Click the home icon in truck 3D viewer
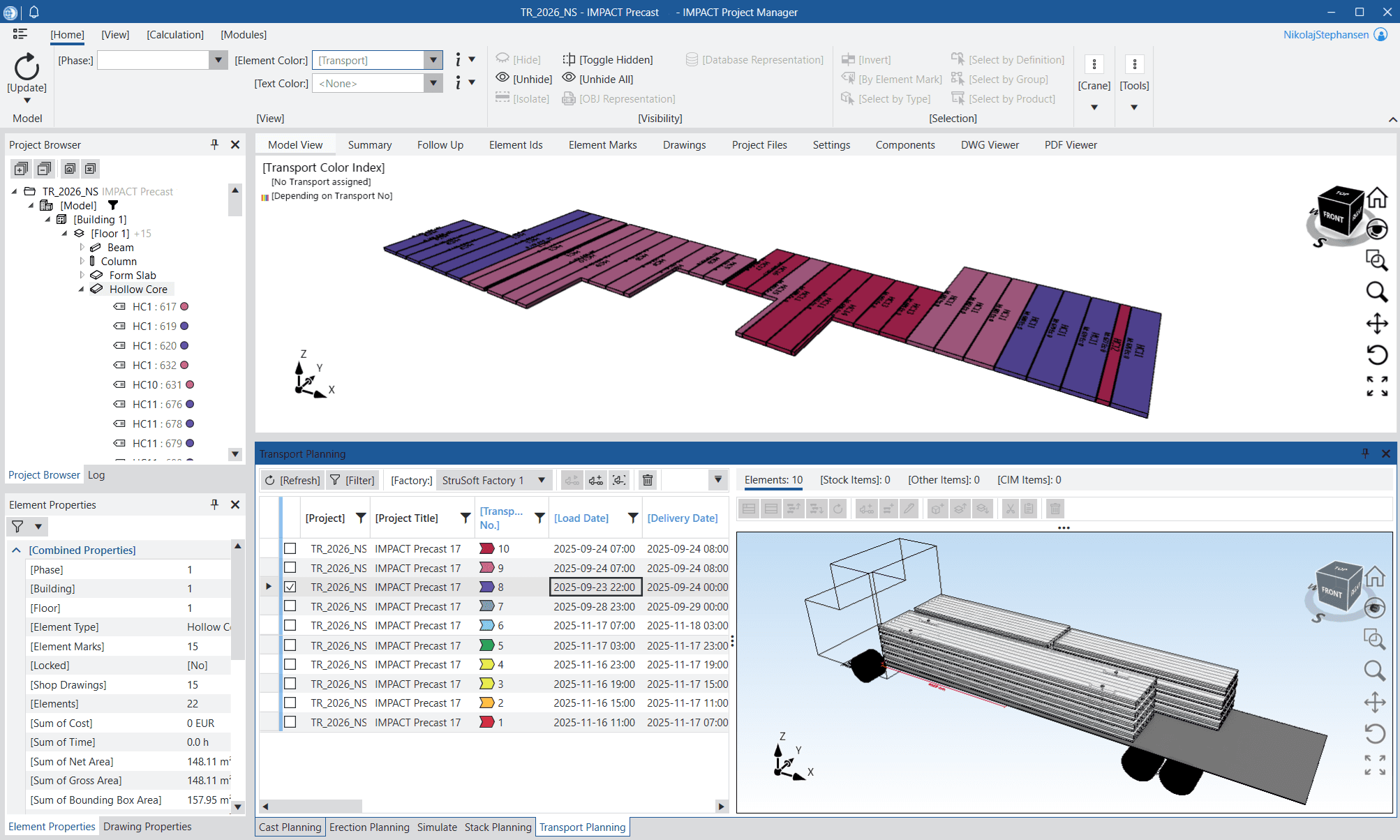 [x=1375, y=576]
